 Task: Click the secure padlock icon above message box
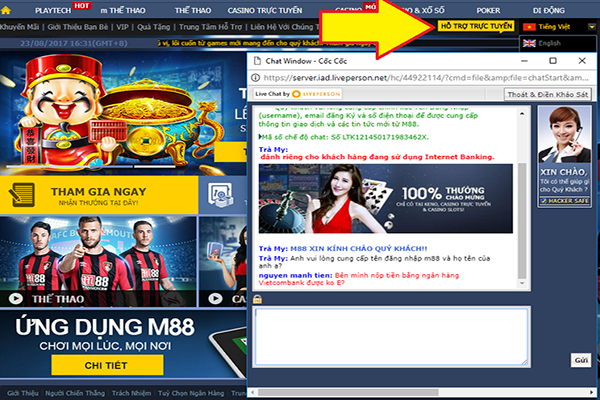point(257,299)
